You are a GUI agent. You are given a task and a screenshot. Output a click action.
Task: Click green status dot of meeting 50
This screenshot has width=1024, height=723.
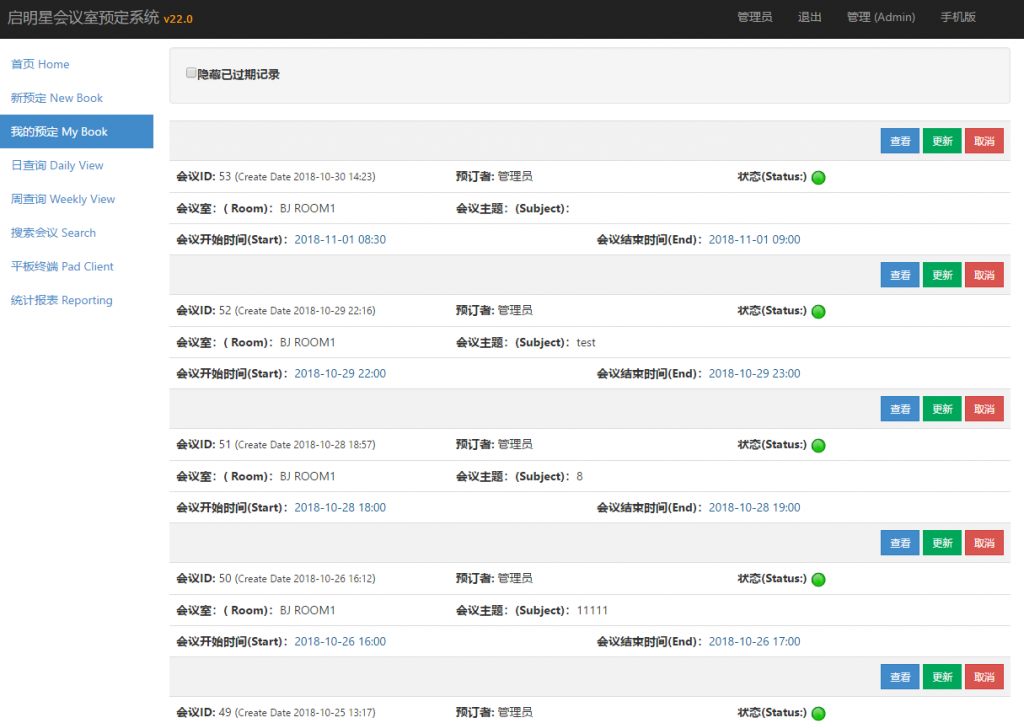pyautogui.click(x=818, y=579)
